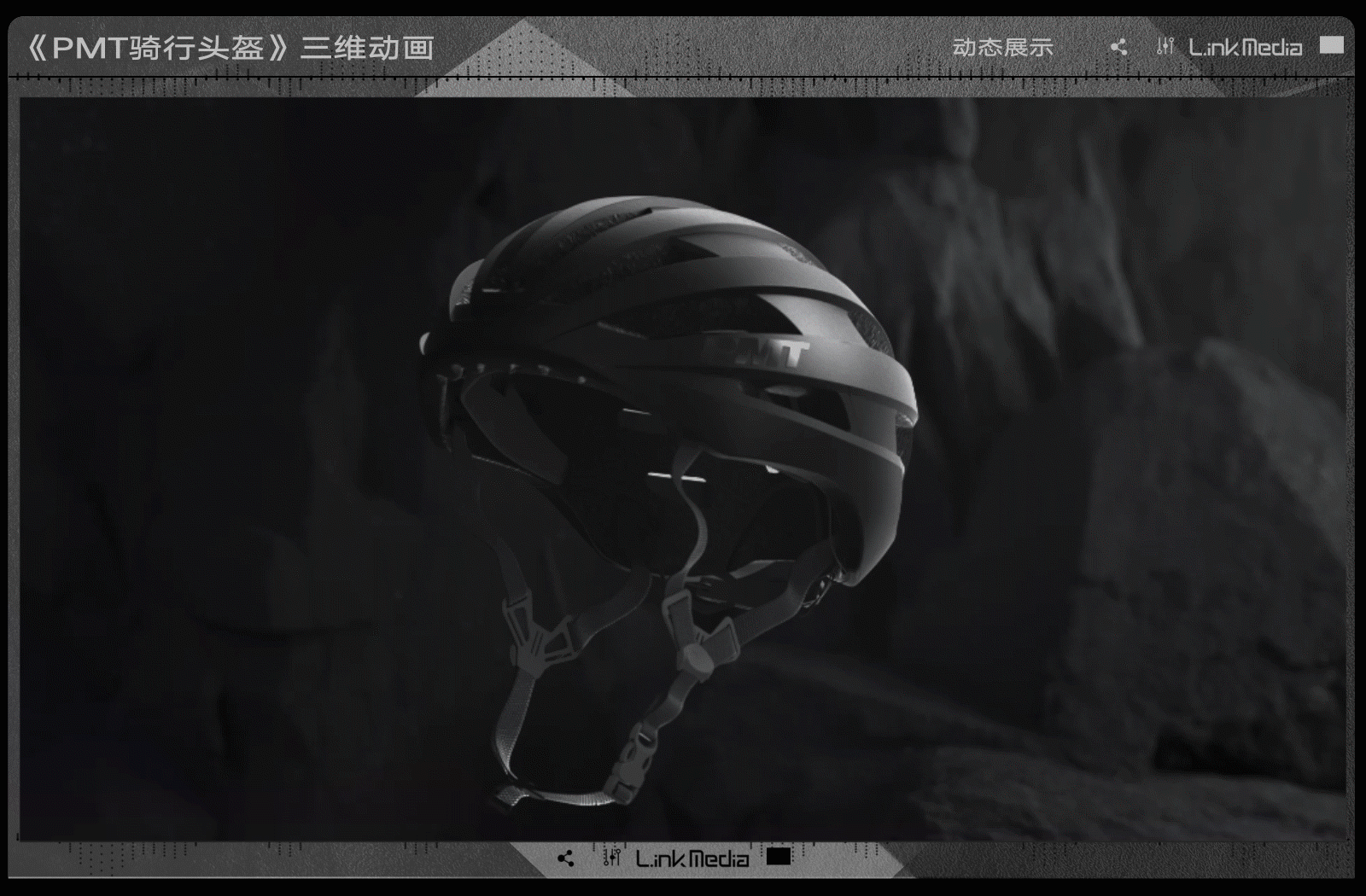Expand the bottom Link Media info bar

[x=683, y=858]
